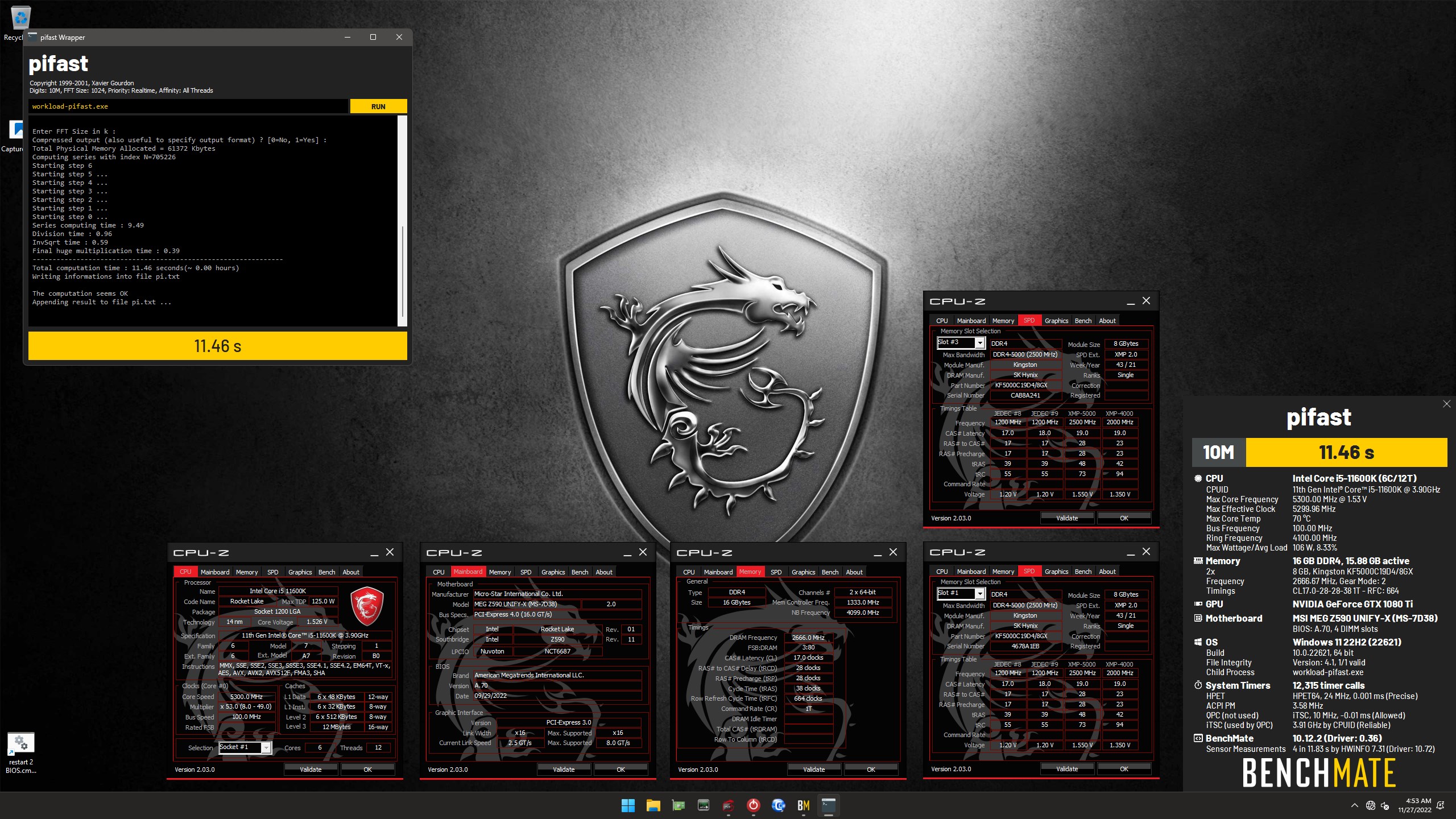Click the Motherboard icon in BenchMate panel
Viewport: 1456px width, 819px height.
click(x=1198, y=618)
